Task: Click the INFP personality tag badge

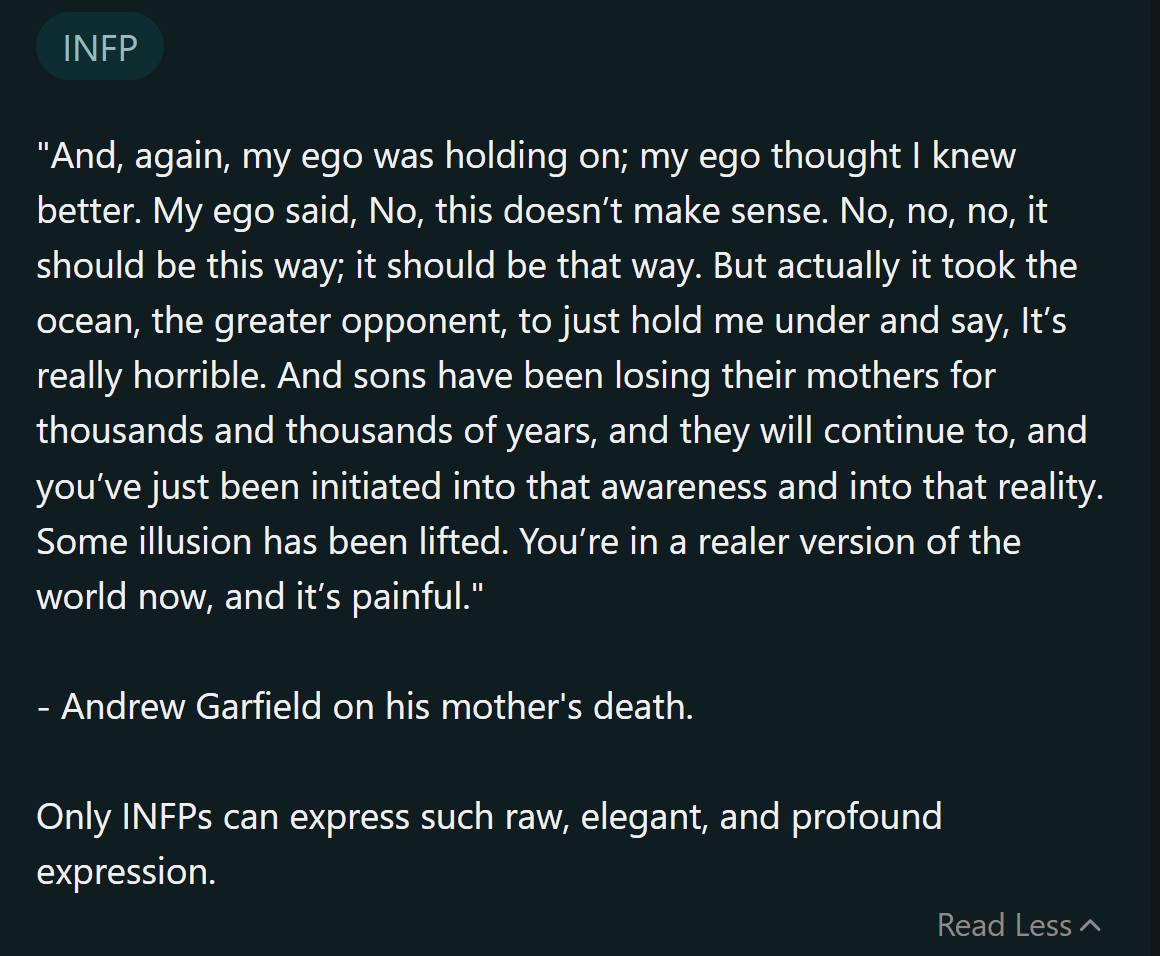Action: click(x=100, y=47)
